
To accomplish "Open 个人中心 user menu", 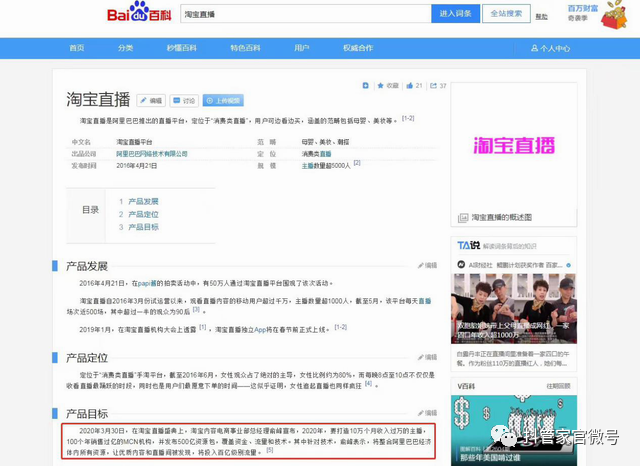I will click(550, 49).
